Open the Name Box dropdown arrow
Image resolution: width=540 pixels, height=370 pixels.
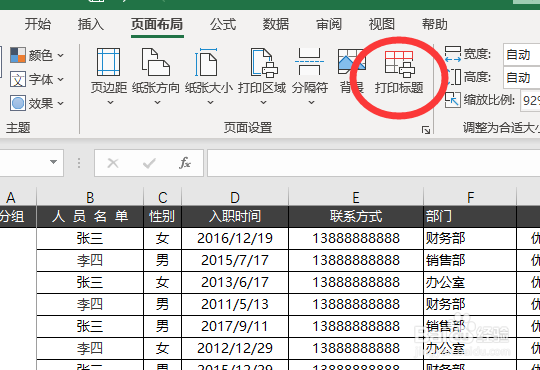(53, 162)
